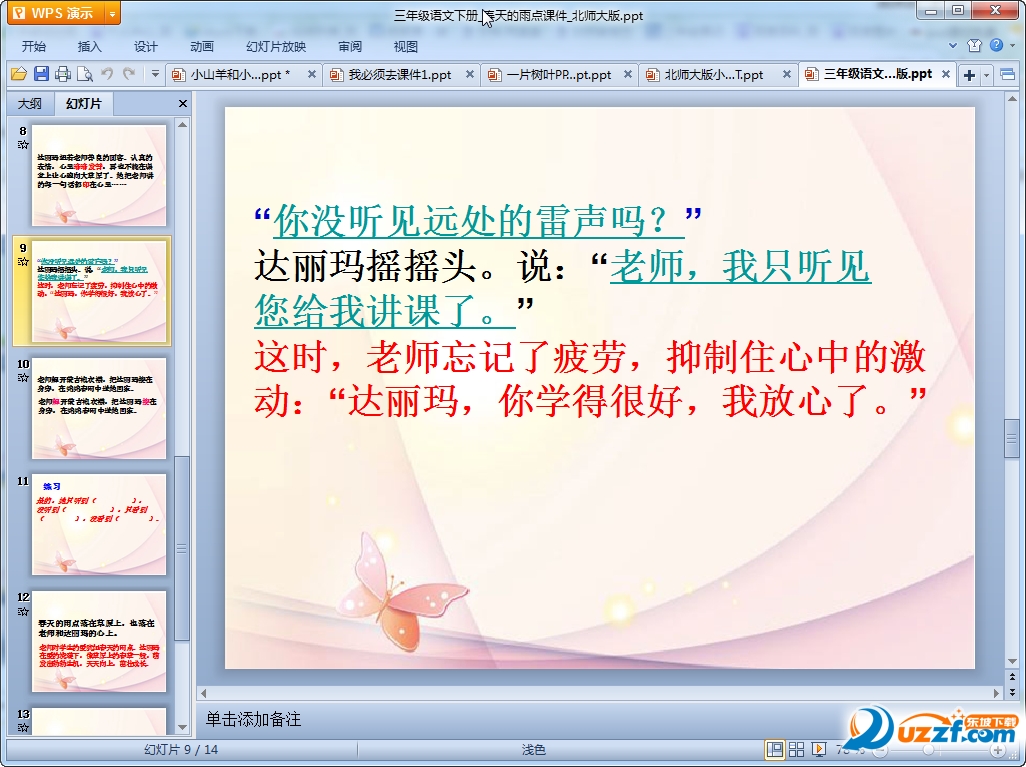Click the slide editor vertical scroll up arrow
This screenshot has height=767, width=1026.
tap(1012, 99)
